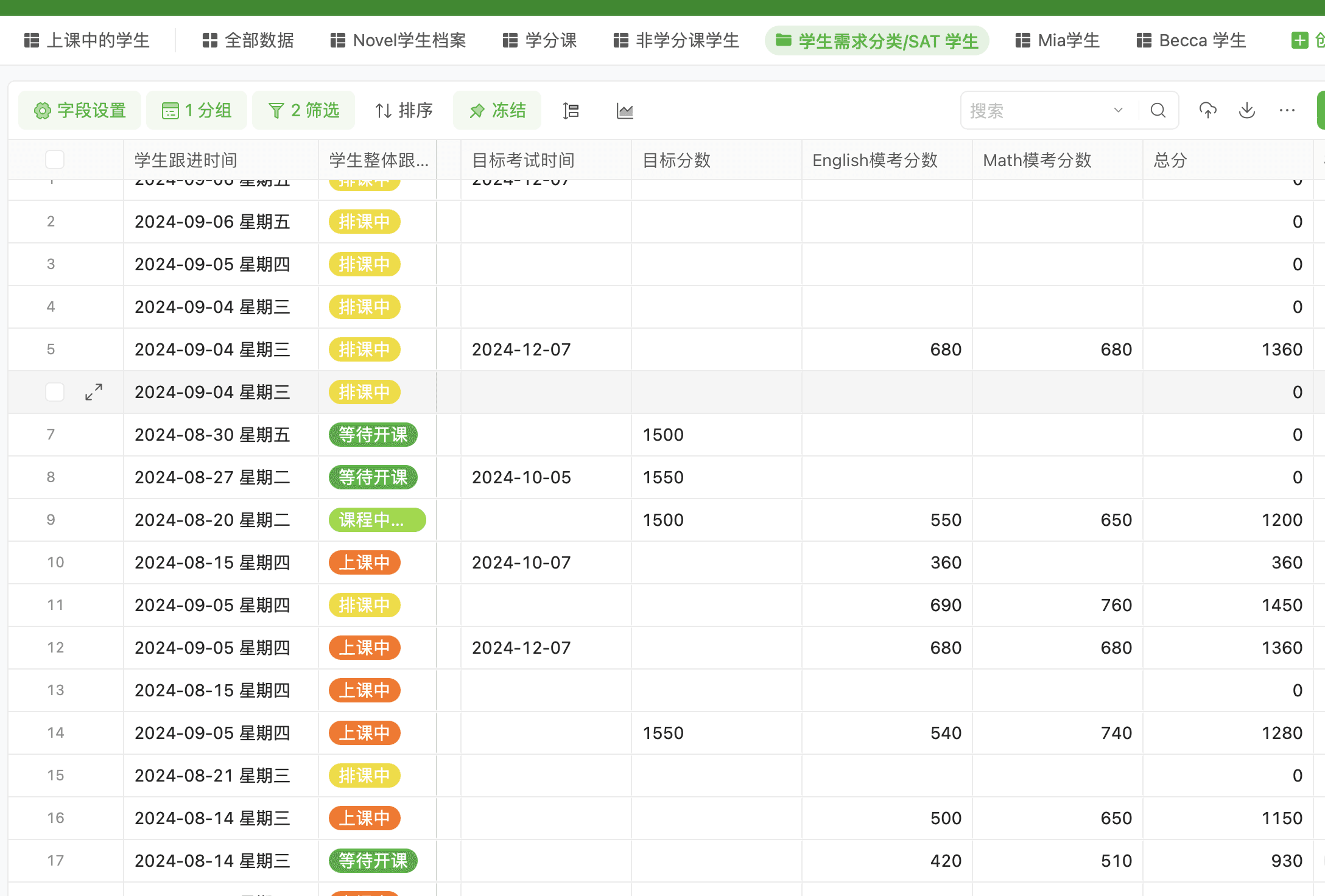This screenshot has width=1325, height=896.
Task: Click the 排课中 status tag in row 2
Action: 364,222
